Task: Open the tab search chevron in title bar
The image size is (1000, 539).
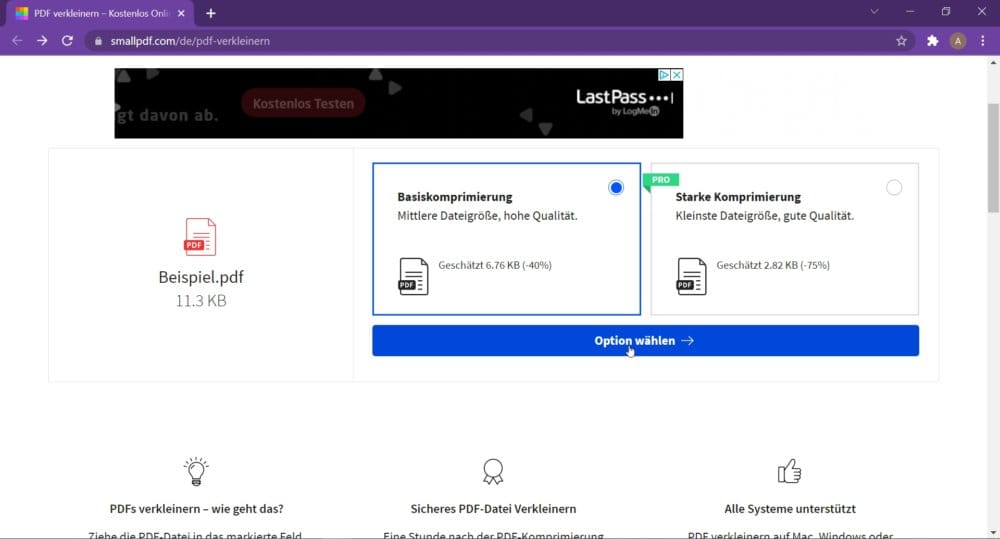Action: pos(874,11)
